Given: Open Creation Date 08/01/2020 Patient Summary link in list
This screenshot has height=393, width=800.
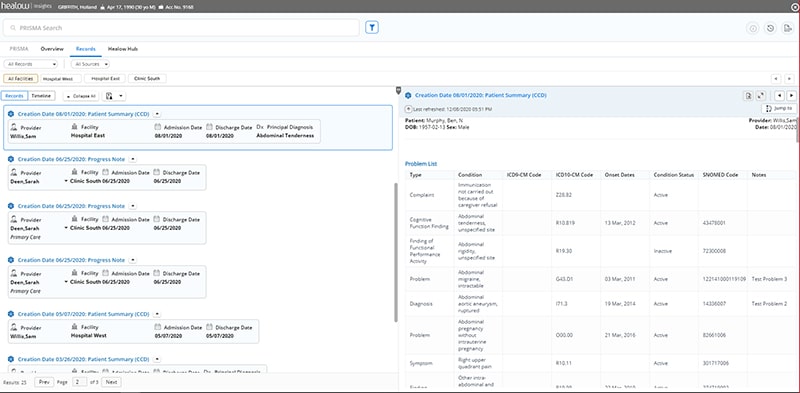Looking at the screenshot, I should (x=83, y=114).
